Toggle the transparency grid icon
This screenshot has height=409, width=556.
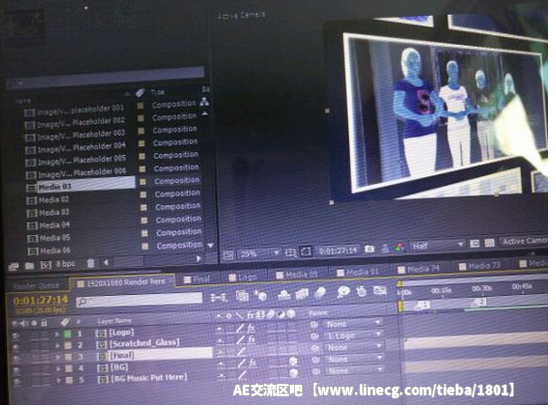click(490, 243)
